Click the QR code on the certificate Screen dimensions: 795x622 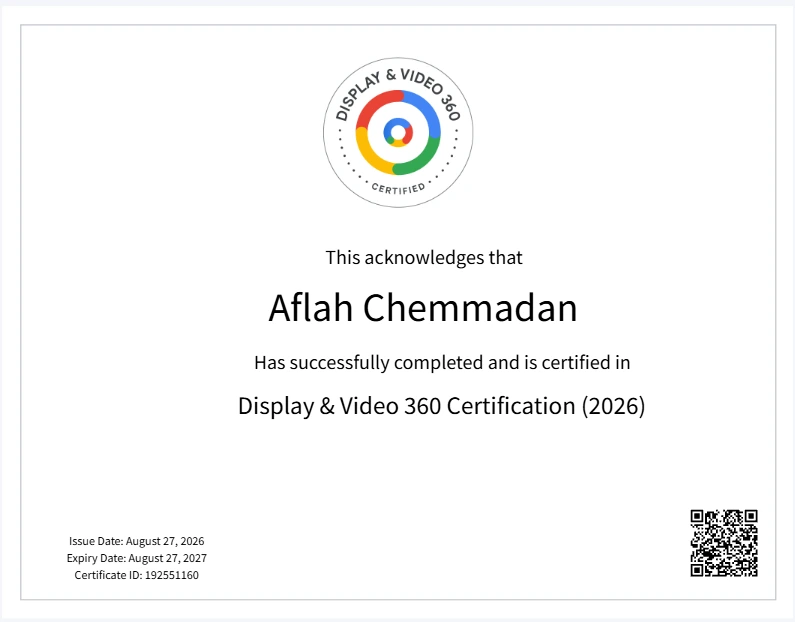(x=724, y=543)
